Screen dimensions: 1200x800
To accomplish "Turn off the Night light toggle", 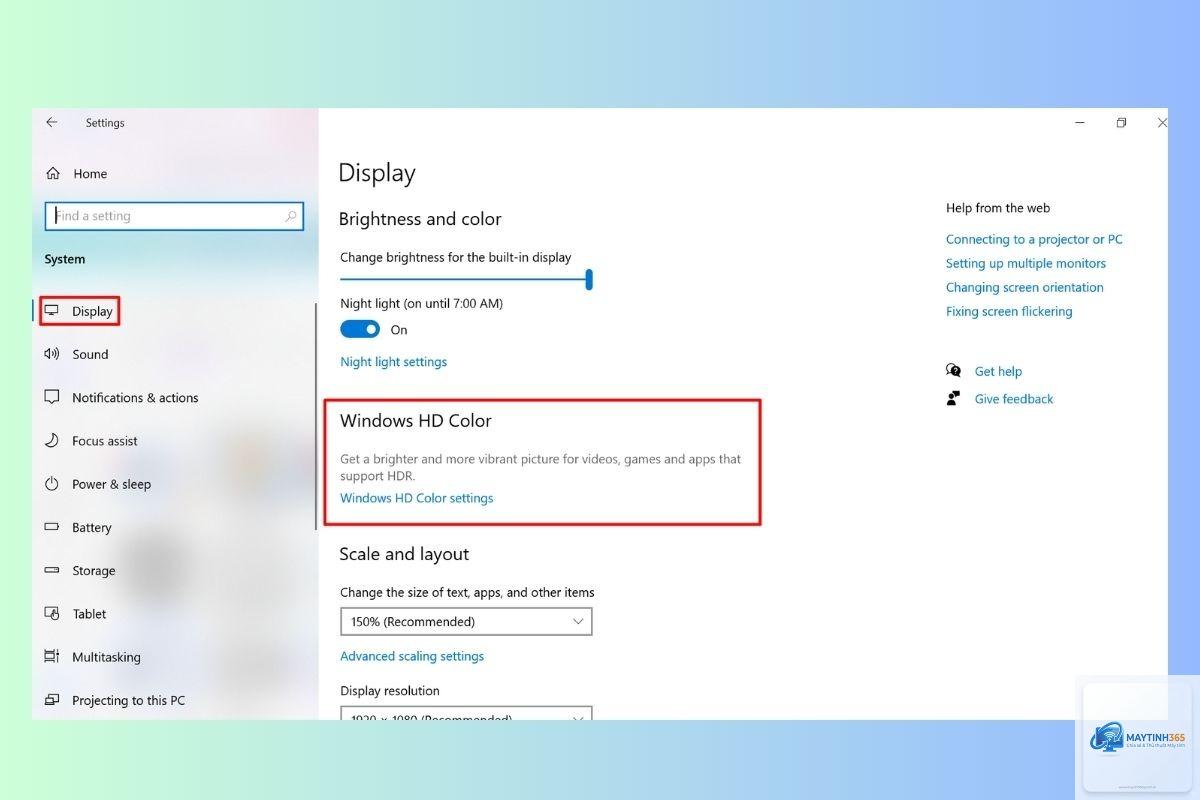I will [x=360, y=329].
